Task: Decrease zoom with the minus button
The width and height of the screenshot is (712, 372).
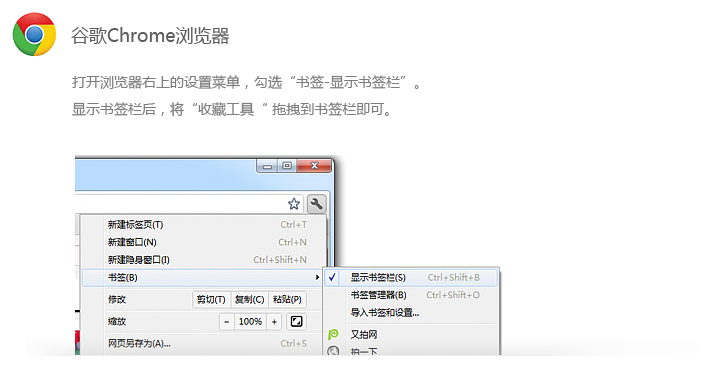Action: click(x=227, y=322)
